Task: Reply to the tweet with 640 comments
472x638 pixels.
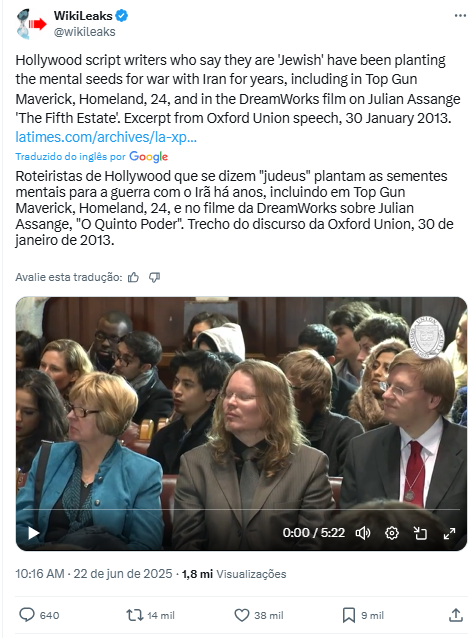Action: (39, 615)
